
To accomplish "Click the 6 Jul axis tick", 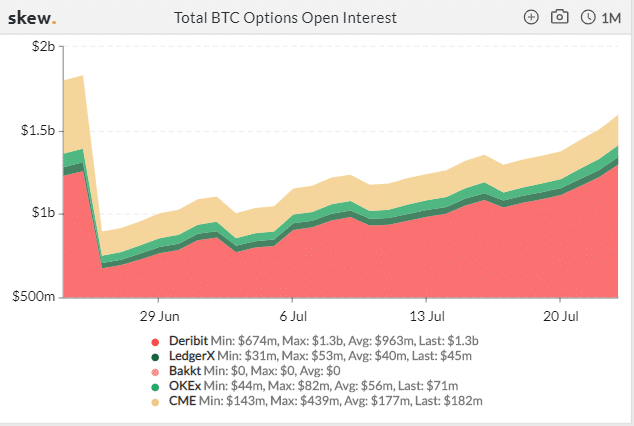I will click(293, 316).
